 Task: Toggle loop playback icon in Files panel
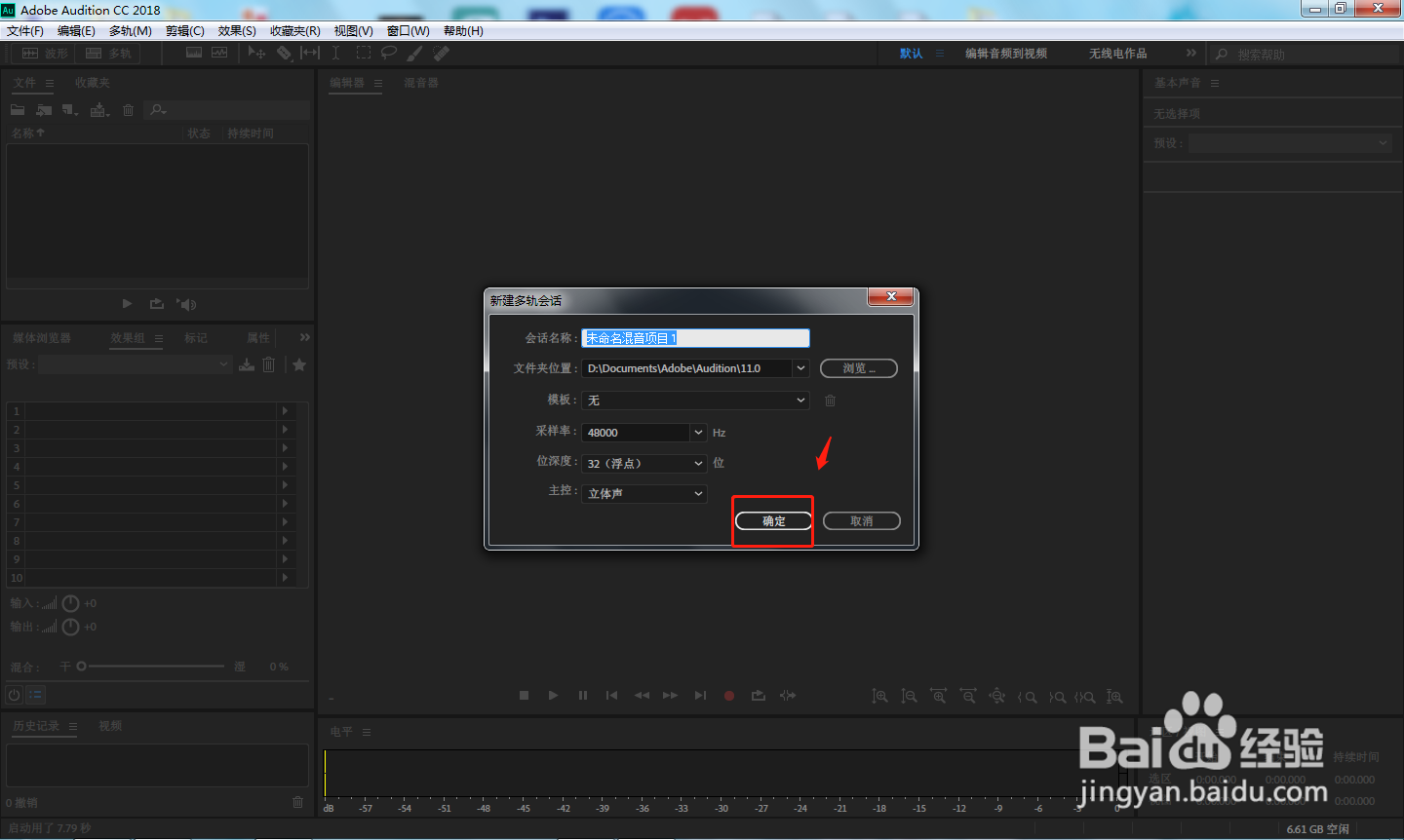point(156,304)
